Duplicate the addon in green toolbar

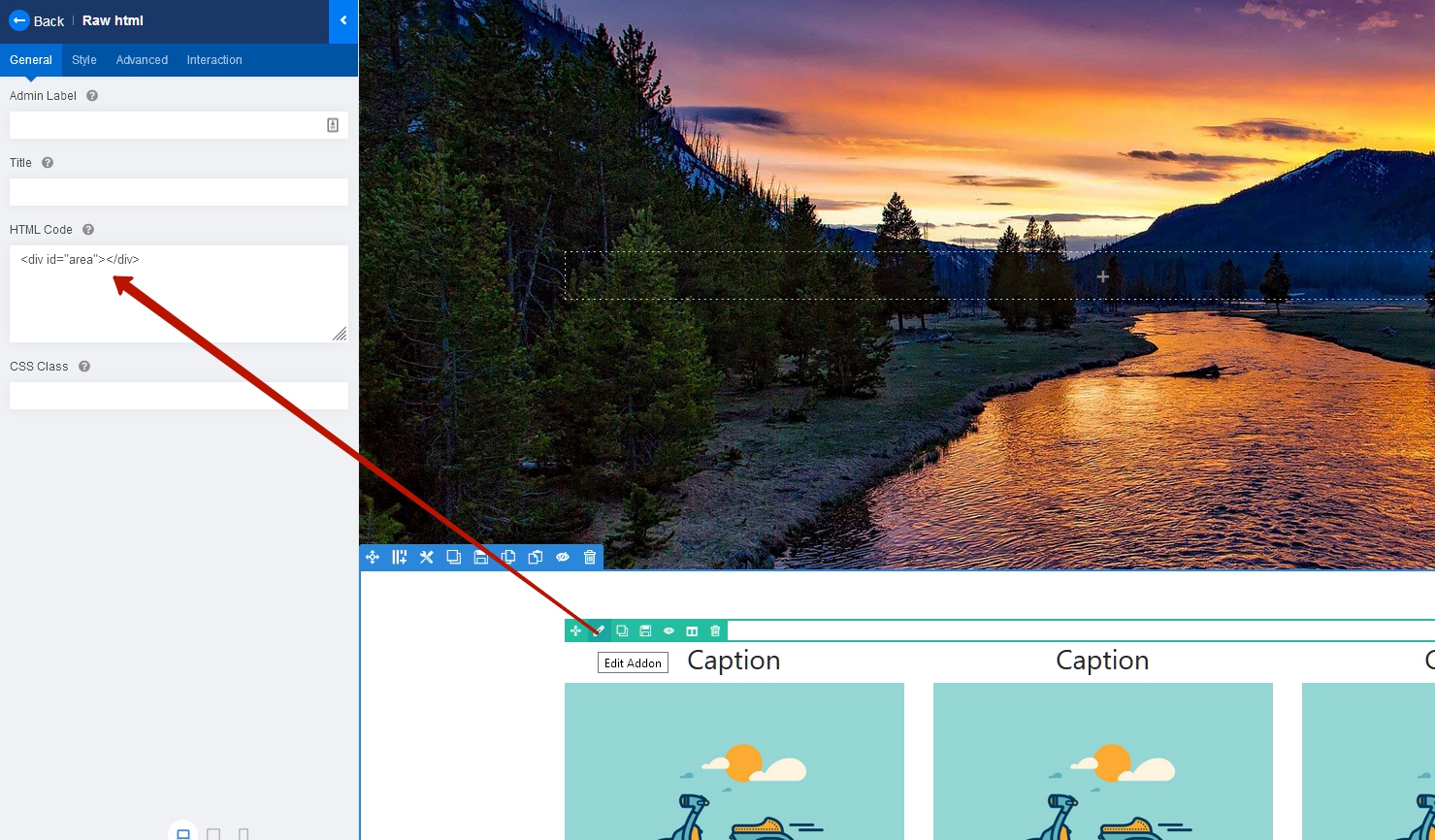[x=622, y=630]
